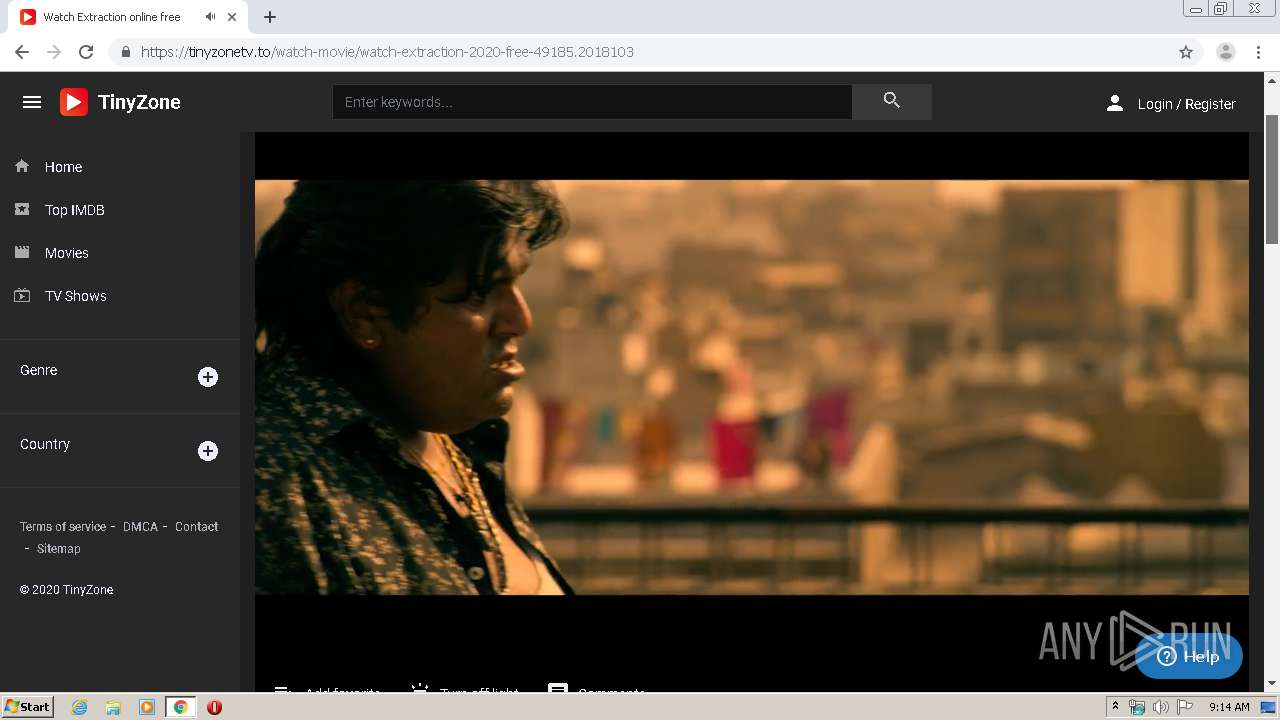Click the TinyZone logo
This screenshot has height=720, width=1280.
(x=121, y=102)
